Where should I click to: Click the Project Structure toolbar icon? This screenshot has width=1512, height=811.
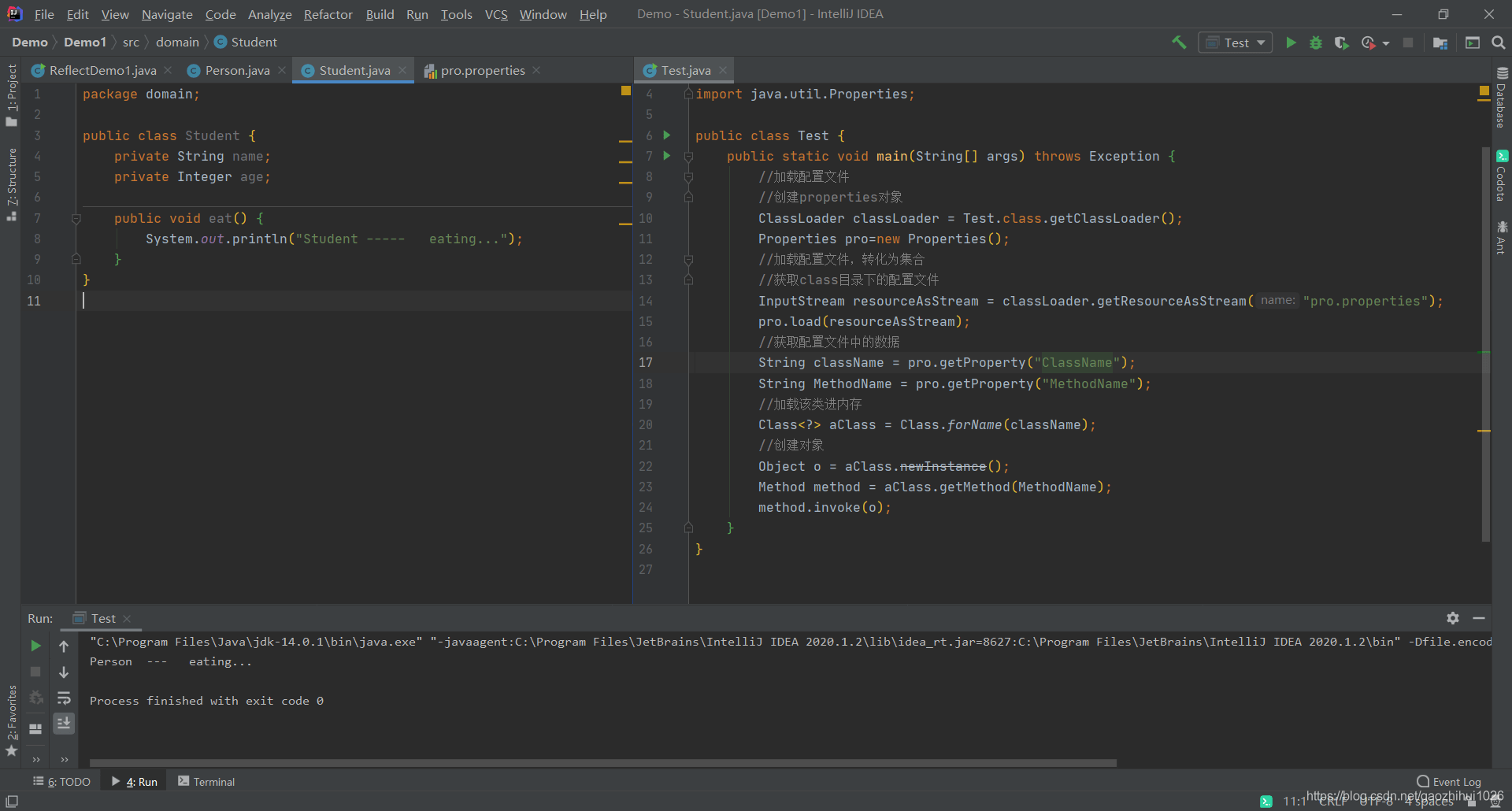click(x=1440, y=43)
